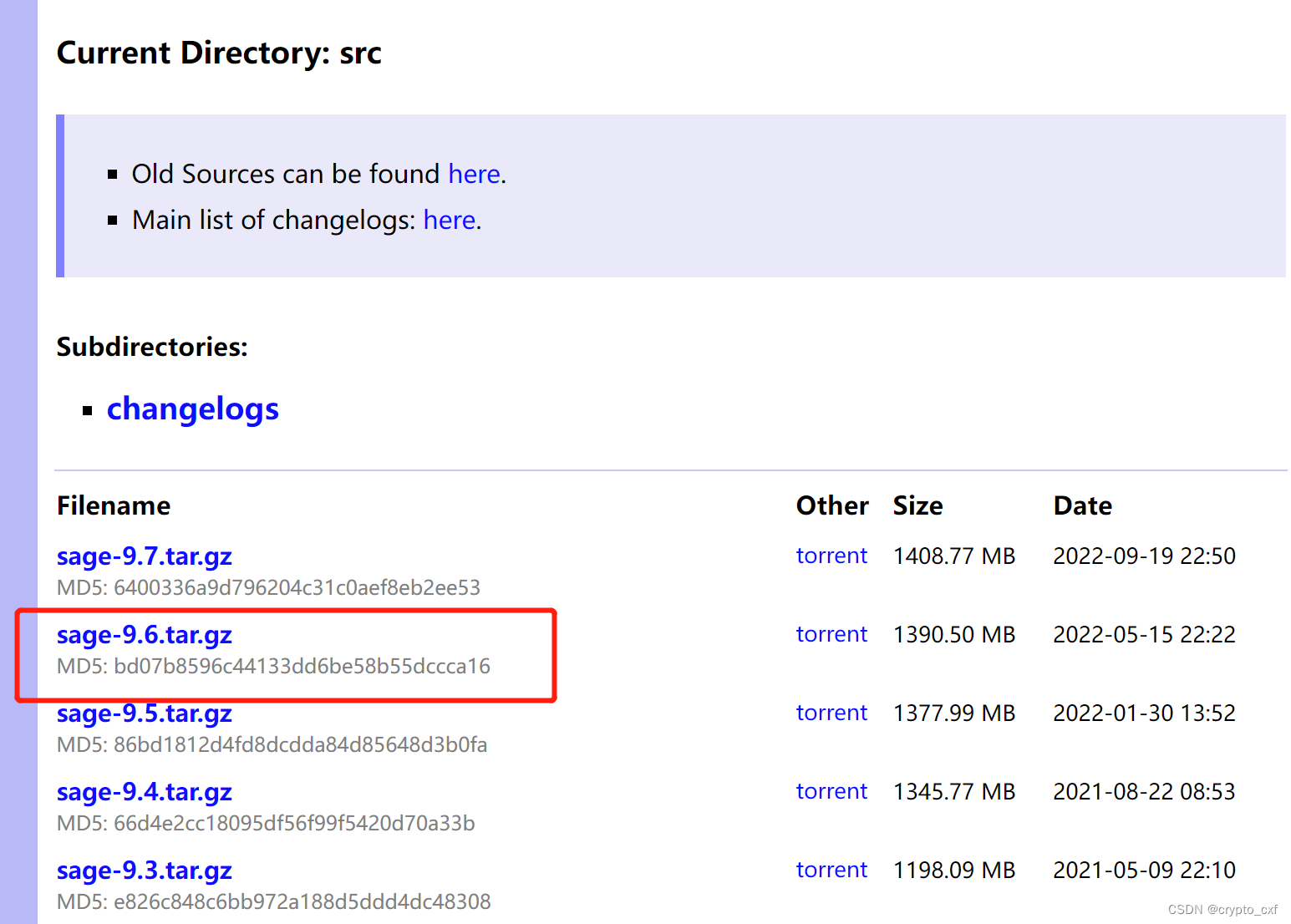1291x924 pixels.
Task: Click the MD5 checksum text for sage-9.7
Action: (268, 587)
